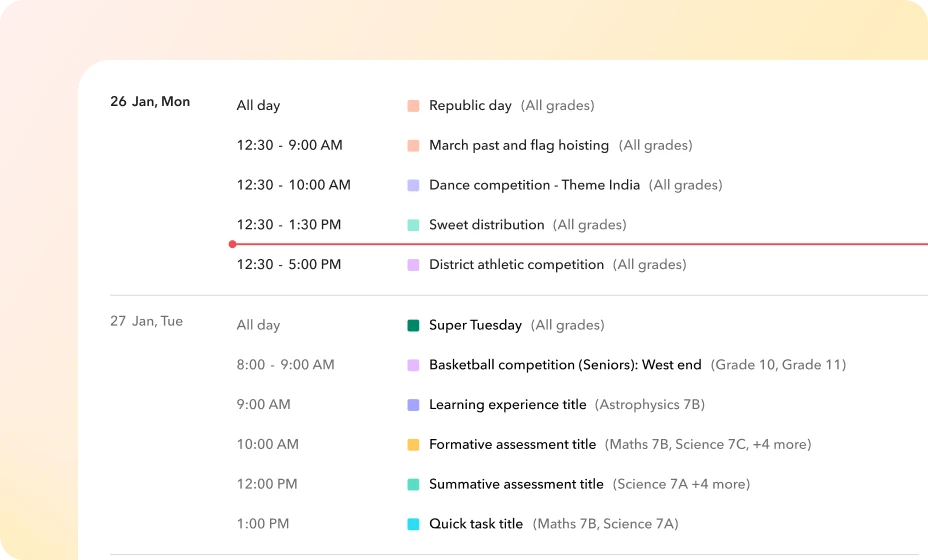Click the 12:30 - 9:00 AM time

[289, 145]
